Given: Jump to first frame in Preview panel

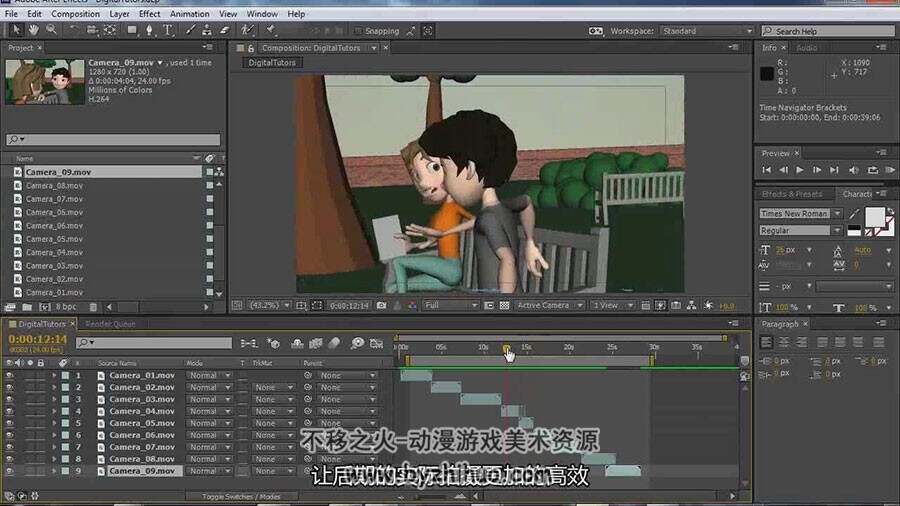Looking at the screenshot, I should click(766, 170).
